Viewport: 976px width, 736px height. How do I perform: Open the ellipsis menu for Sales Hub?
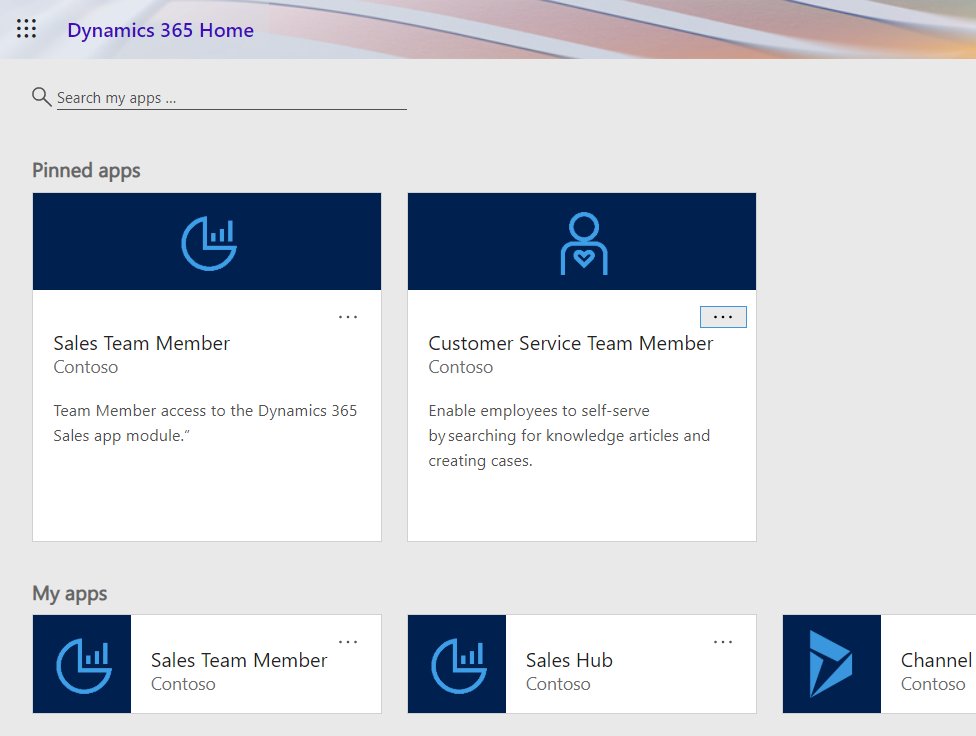pos(722,640)
